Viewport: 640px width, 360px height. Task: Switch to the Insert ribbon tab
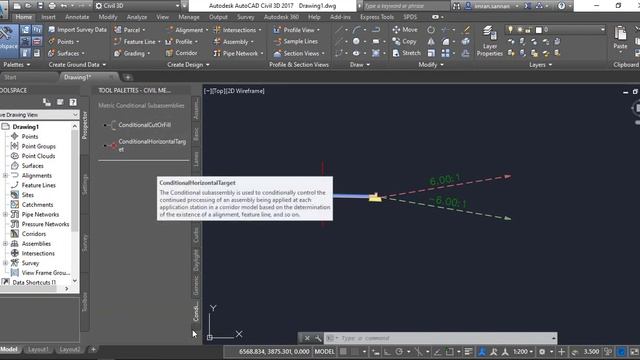[48, 17]
